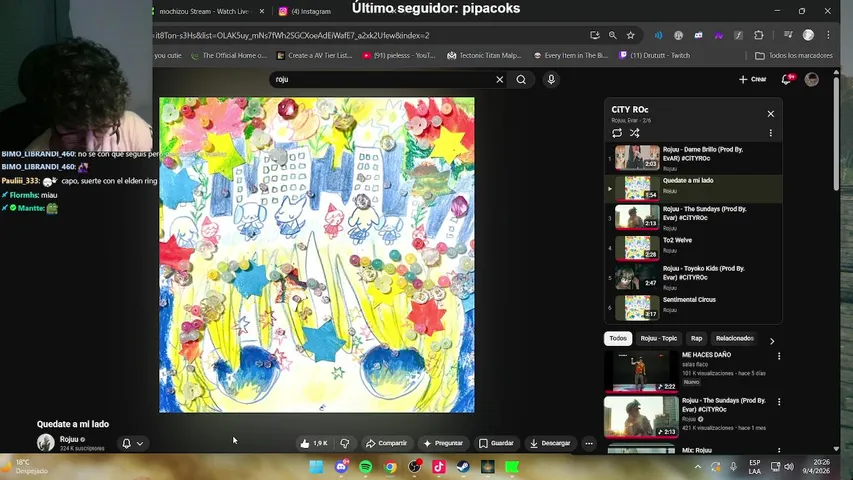This screenshot has width=853, height=480.
Task: Select the Rap filter chip
Action: pos(696,339)
